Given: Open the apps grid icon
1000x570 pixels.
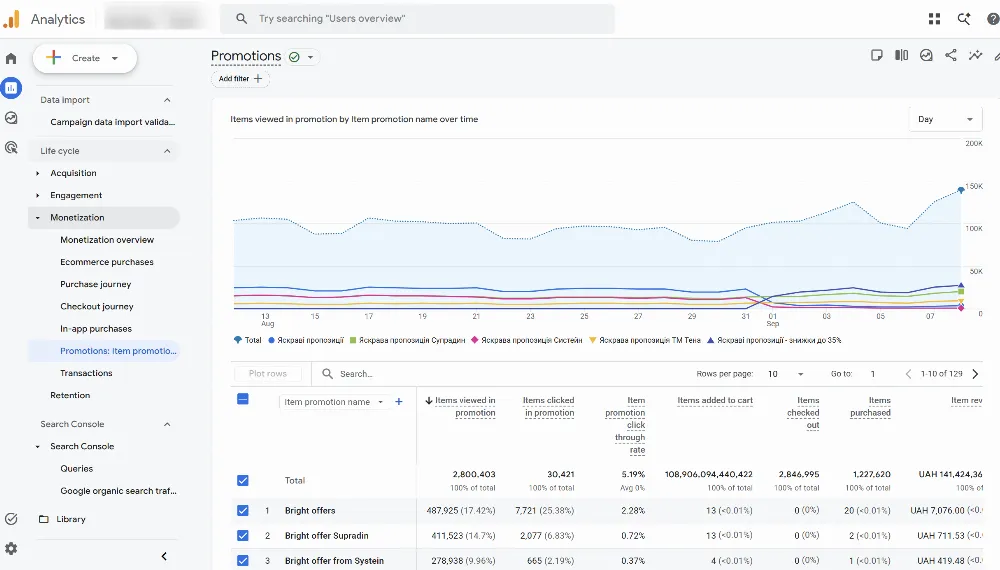Looking at the screenshot, I should (x=934, y=19).
